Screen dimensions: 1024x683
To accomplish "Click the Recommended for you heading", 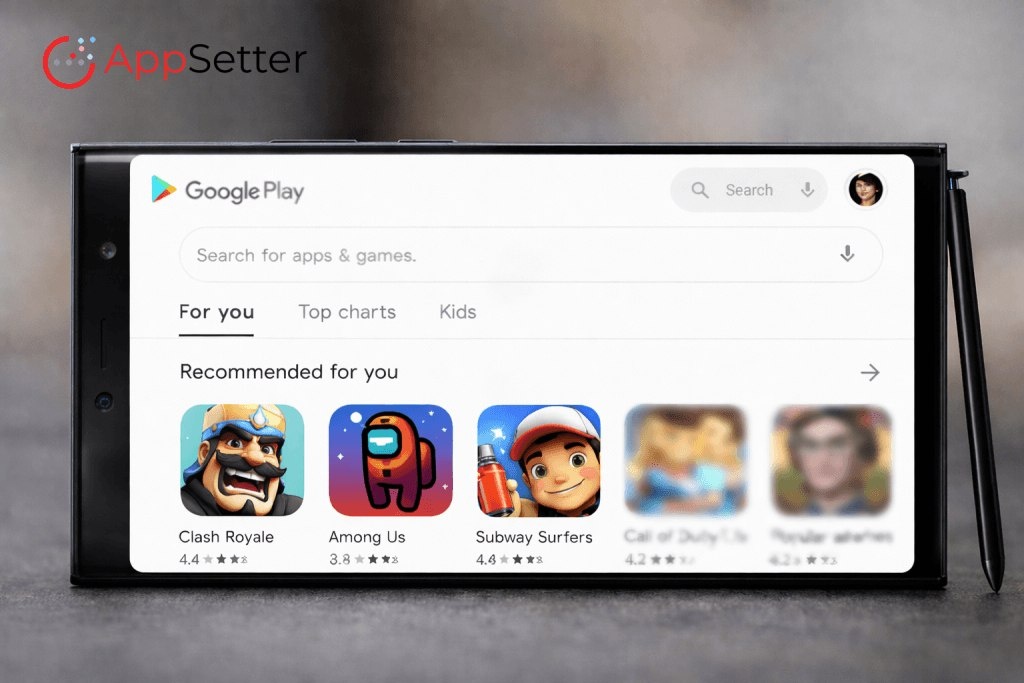I will click(x=289, y=372).
